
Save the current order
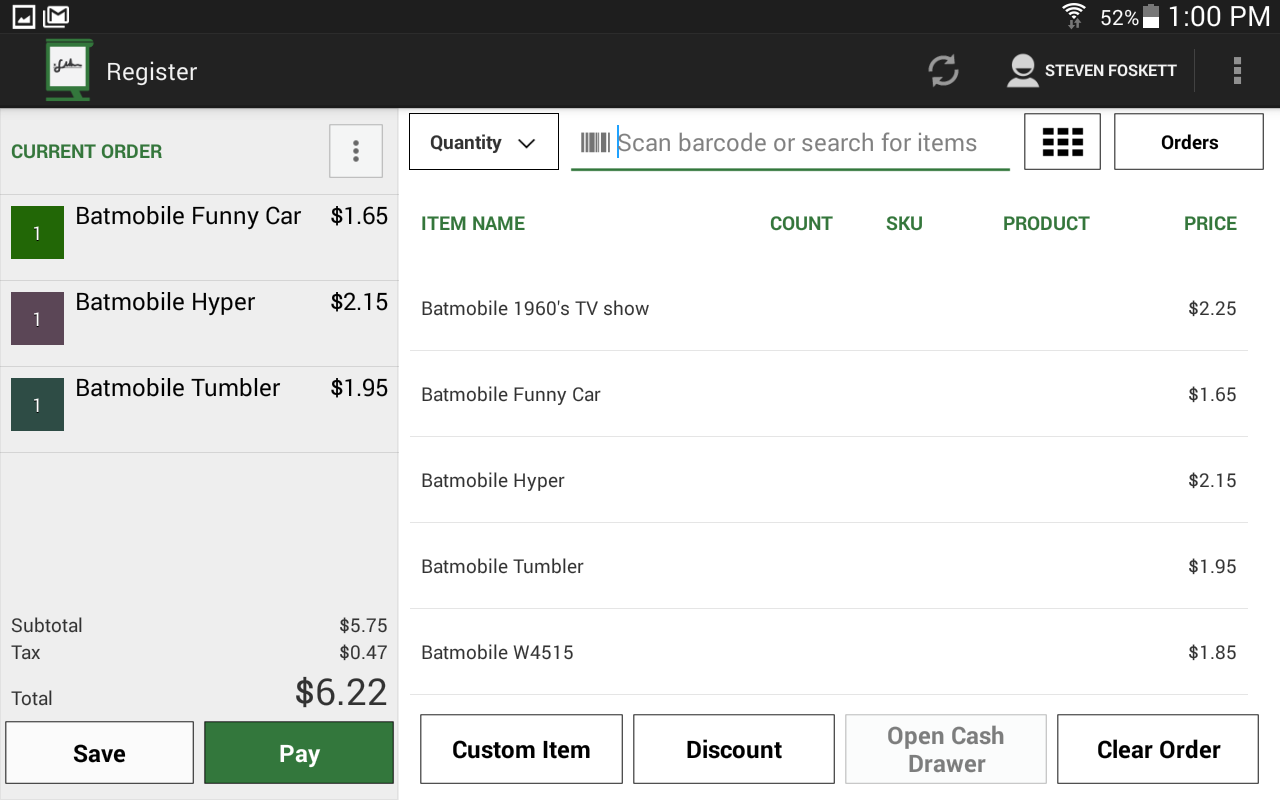coord(100,753)
